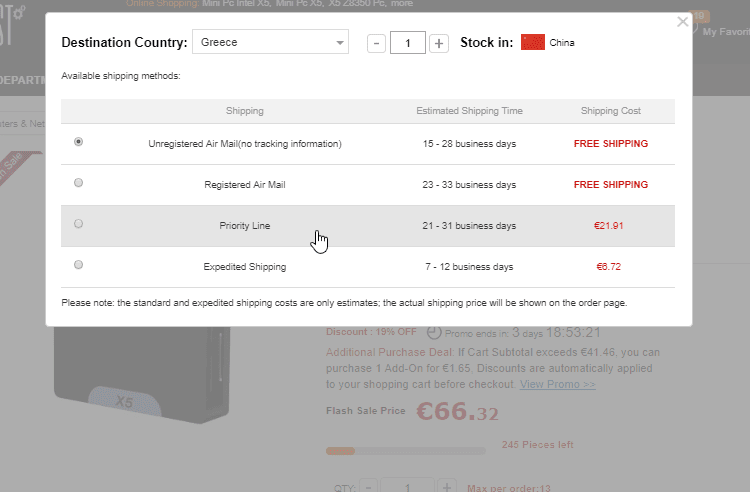Open the View Promo link
This screenshot has width=750, height=492.
(x=558, y=384)
